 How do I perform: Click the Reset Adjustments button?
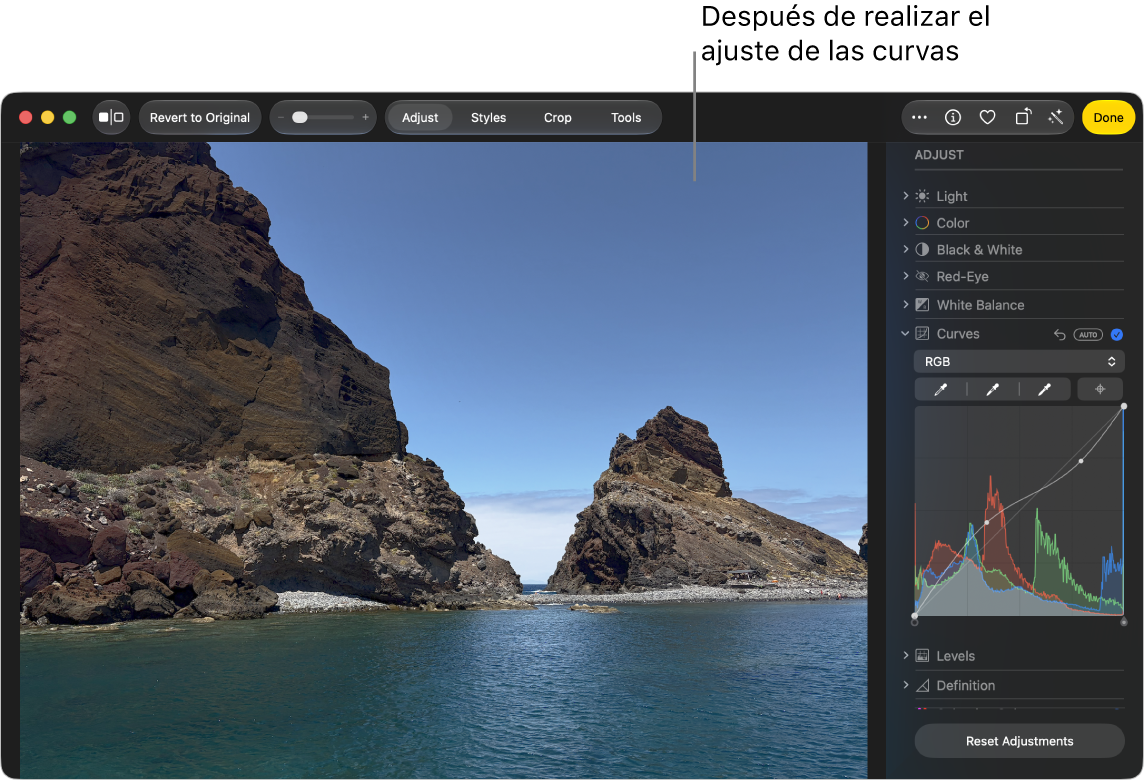click(1019, 741)
